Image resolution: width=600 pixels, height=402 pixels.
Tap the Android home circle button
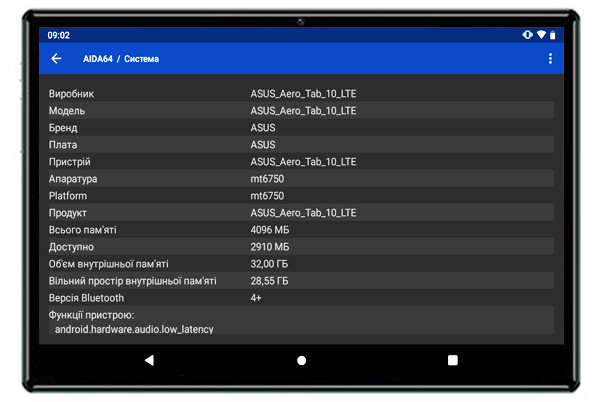pos(302,360)
